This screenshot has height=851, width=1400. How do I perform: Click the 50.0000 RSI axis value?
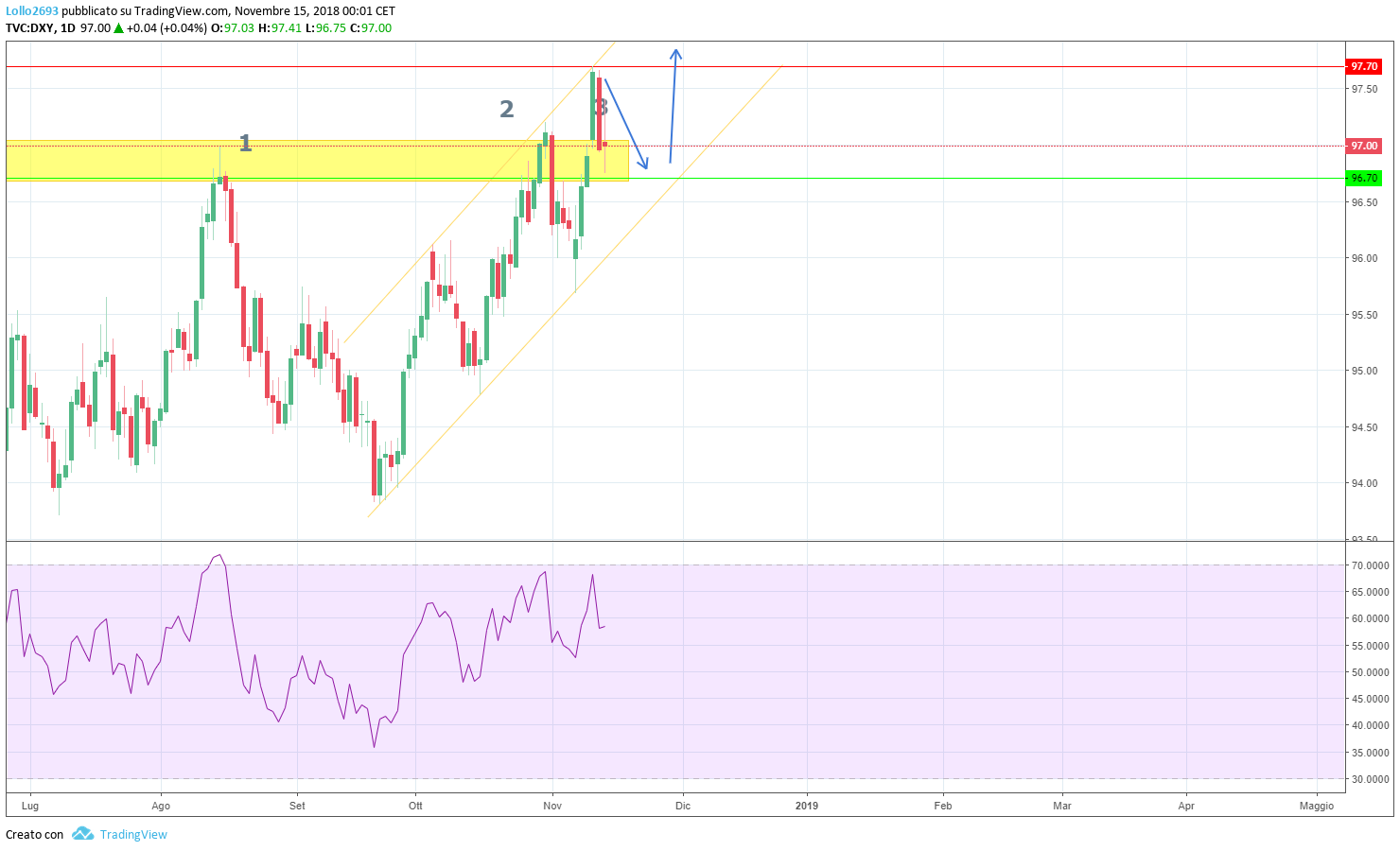[1370, 672]
